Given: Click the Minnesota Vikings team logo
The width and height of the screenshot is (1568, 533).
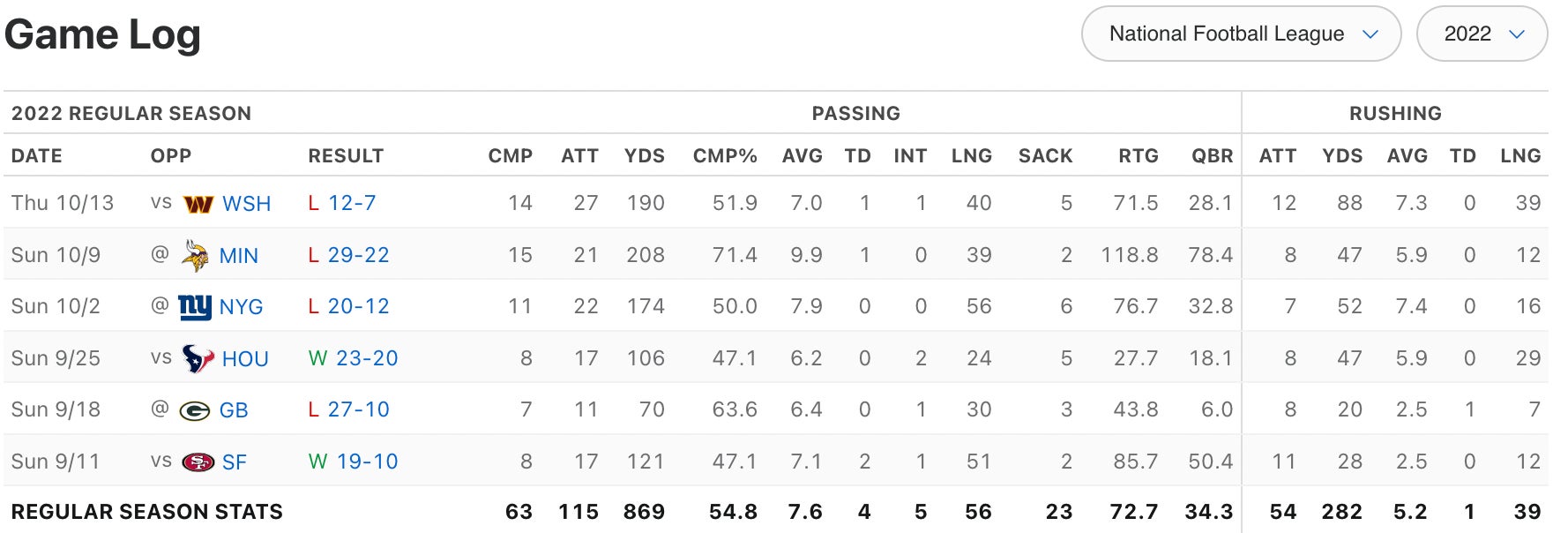Looking at the screenshot, I should (x=194, y=255).
